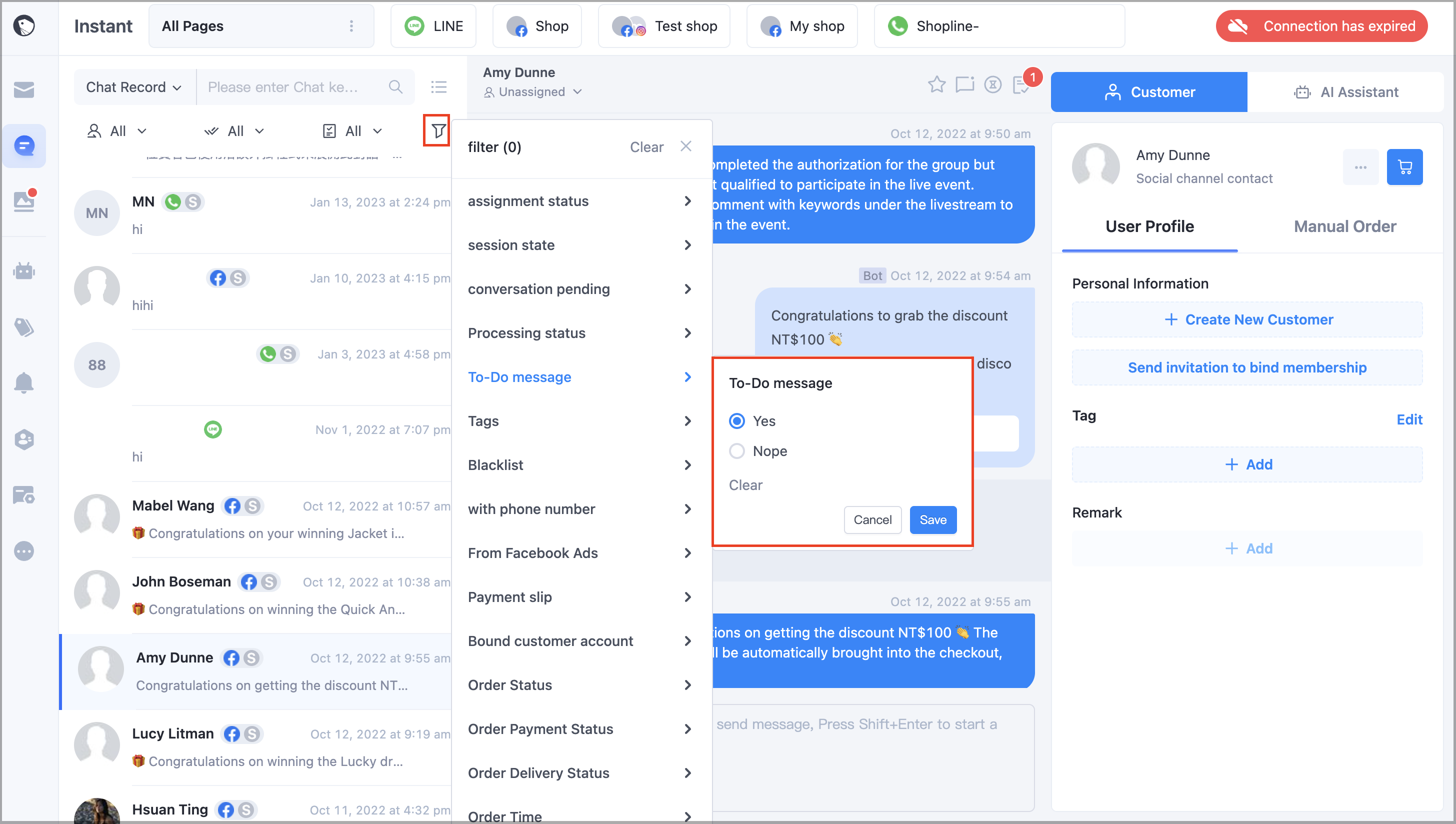Click Edit next to Tag
This screenshot has width=1456, height=824.
(x=1408, y=419)
